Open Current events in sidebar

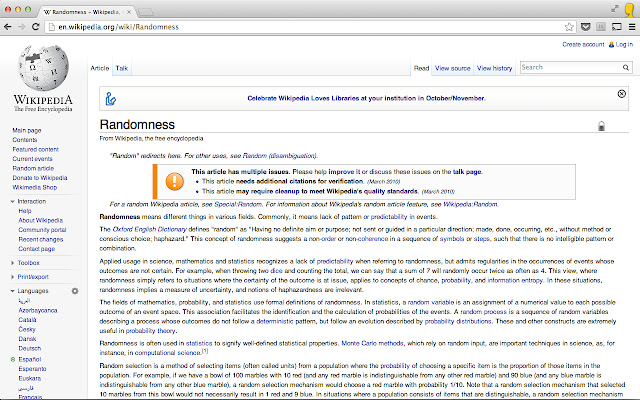(32, 159)
